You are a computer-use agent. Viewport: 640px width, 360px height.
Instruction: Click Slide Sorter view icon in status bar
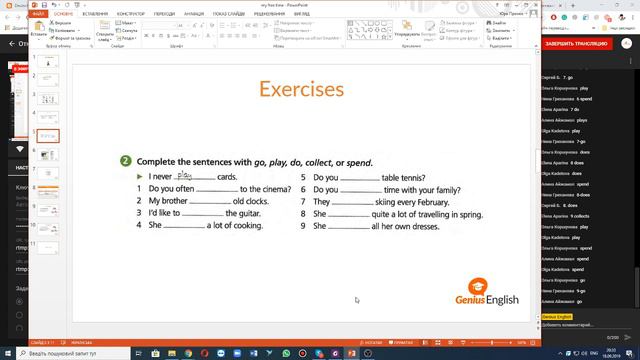(x=438, y=343)
